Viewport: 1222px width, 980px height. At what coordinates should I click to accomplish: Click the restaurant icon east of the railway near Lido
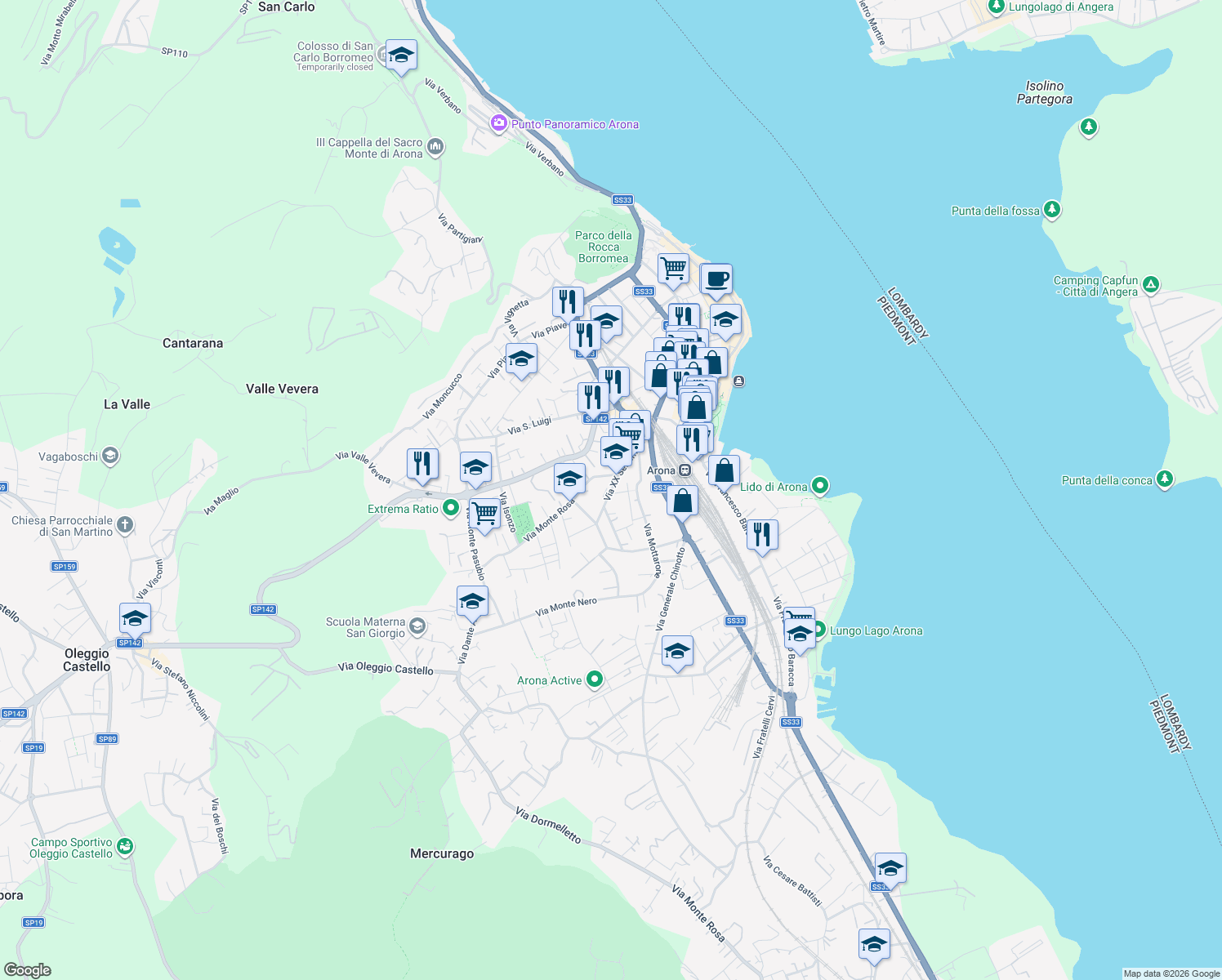[x=762, y=535]
